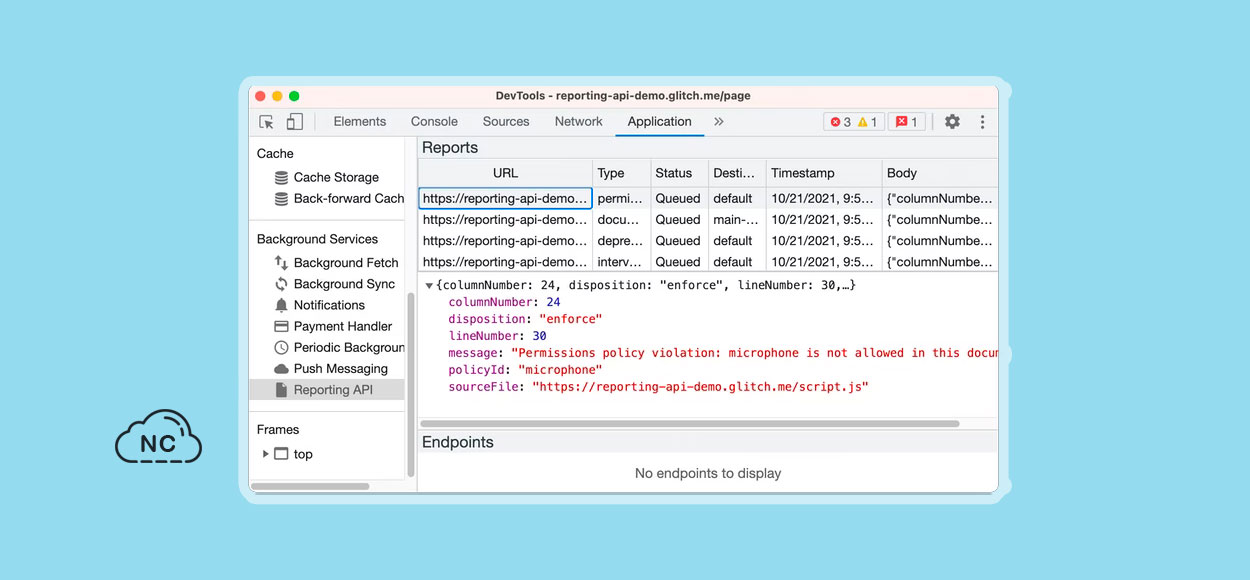The image size is (1250, 580).
Task: Select the 'depre...' type cell
Action: point(622,240)
